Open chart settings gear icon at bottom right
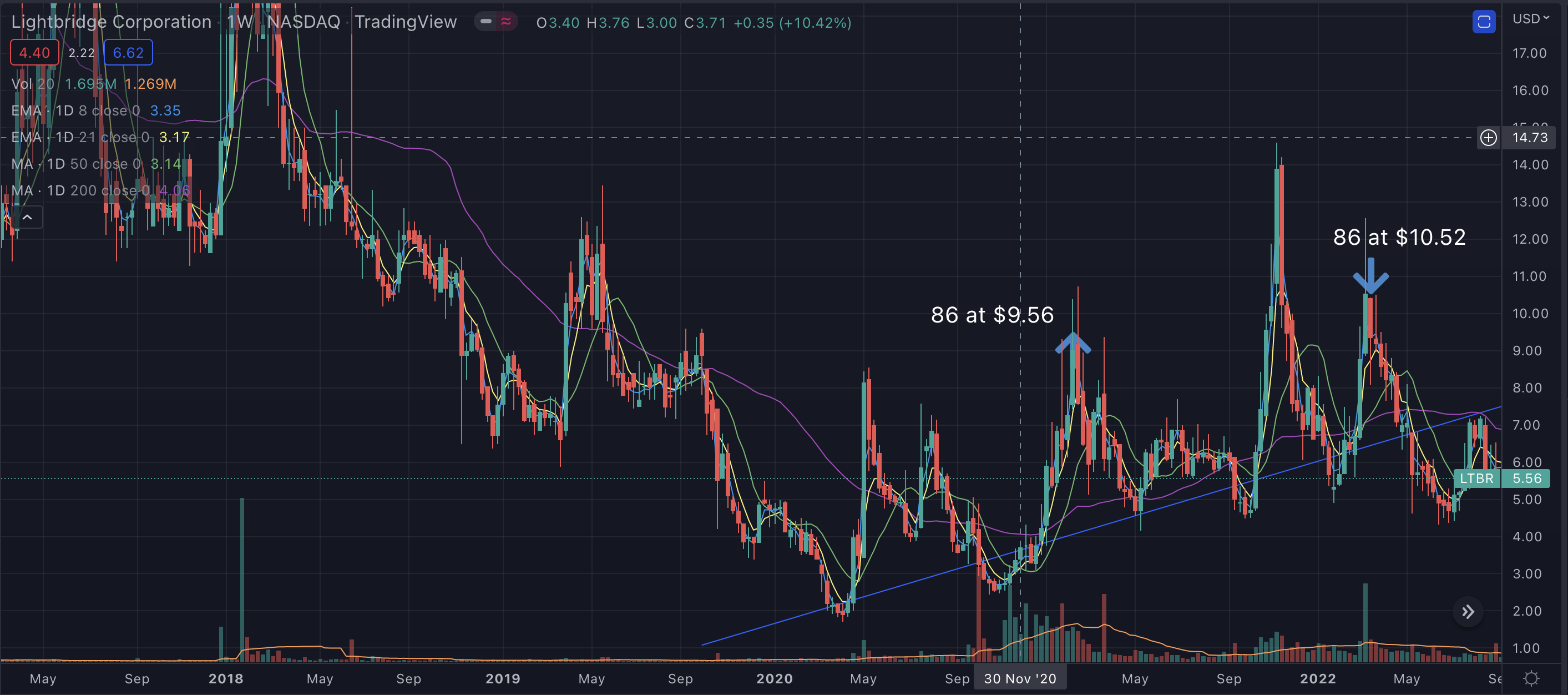Viewport: 1568px width, 695px height. click(x=1531, y=678)
